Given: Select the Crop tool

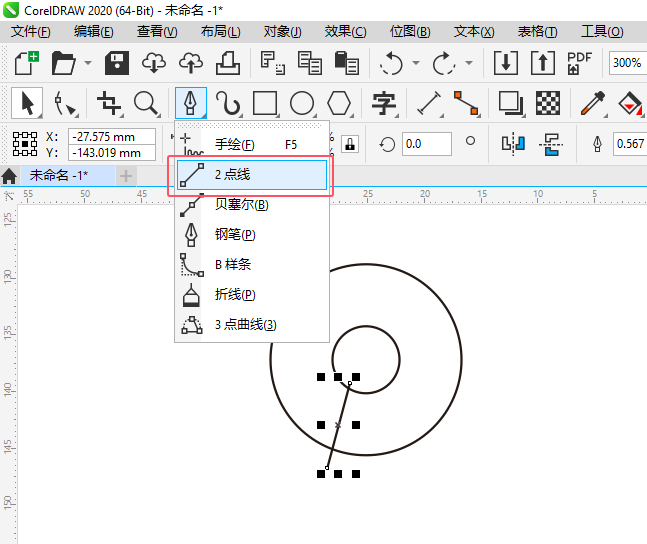Looking at the screenshot, I should click(109, 103).
